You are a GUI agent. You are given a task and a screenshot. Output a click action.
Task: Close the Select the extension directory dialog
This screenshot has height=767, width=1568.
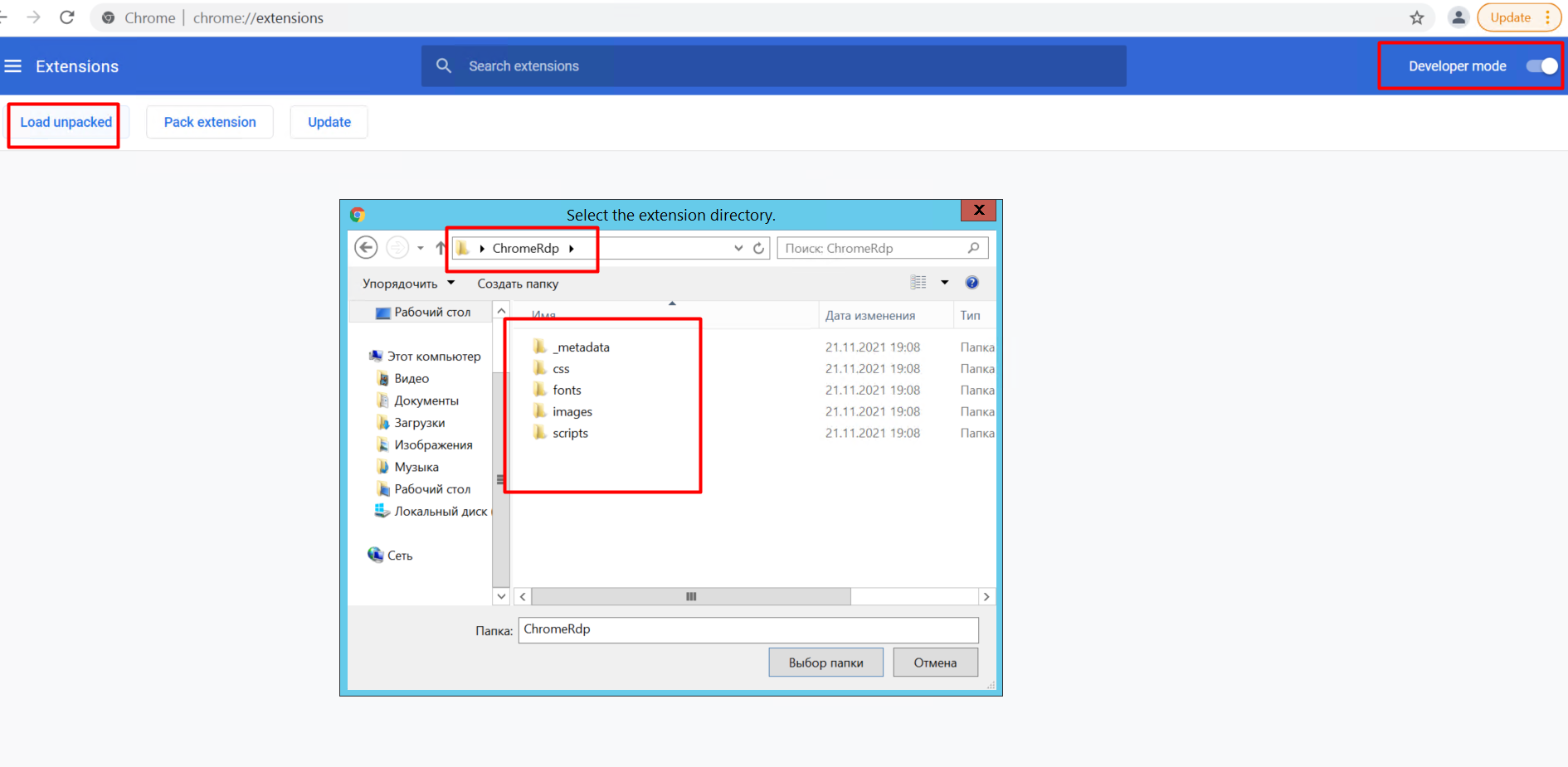pyautogui.click(x=979, y=210)
